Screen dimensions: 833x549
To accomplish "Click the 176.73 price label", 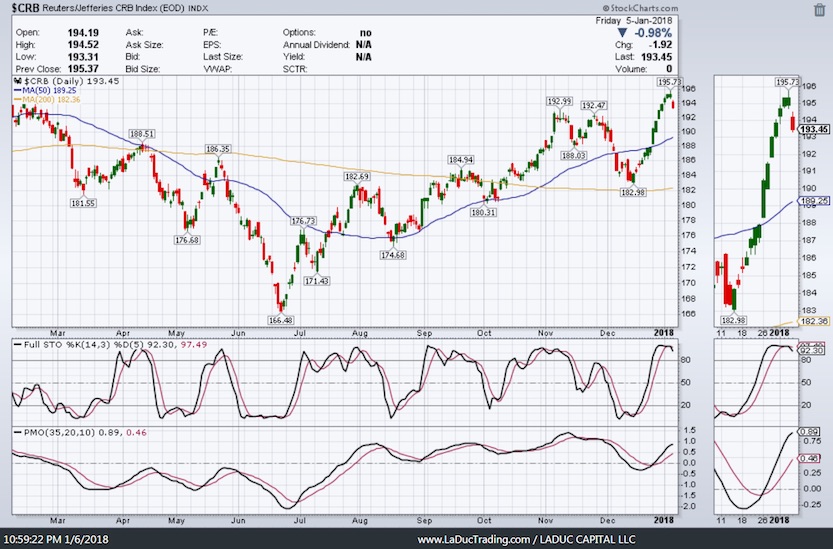I will click(x=303, y=221).
